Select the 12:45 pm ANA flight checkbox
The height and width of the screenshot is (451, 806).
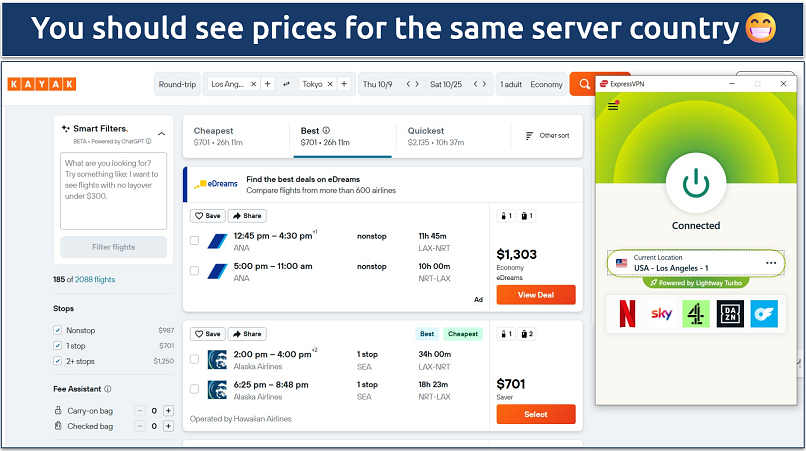(x=194, y=241)
